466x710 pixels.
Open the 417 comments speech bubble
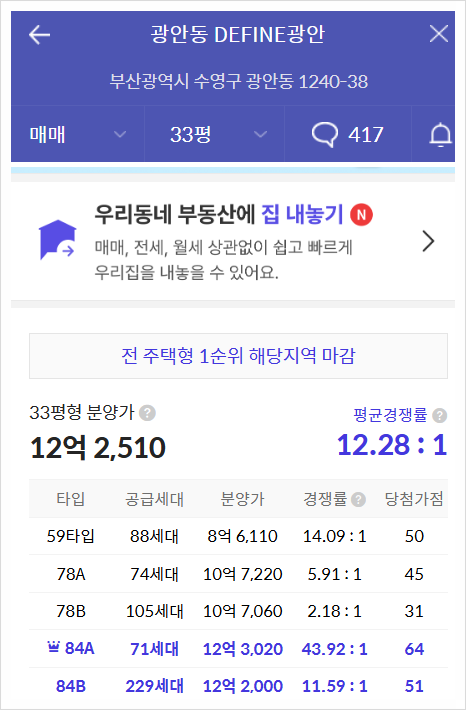[347, 134]
